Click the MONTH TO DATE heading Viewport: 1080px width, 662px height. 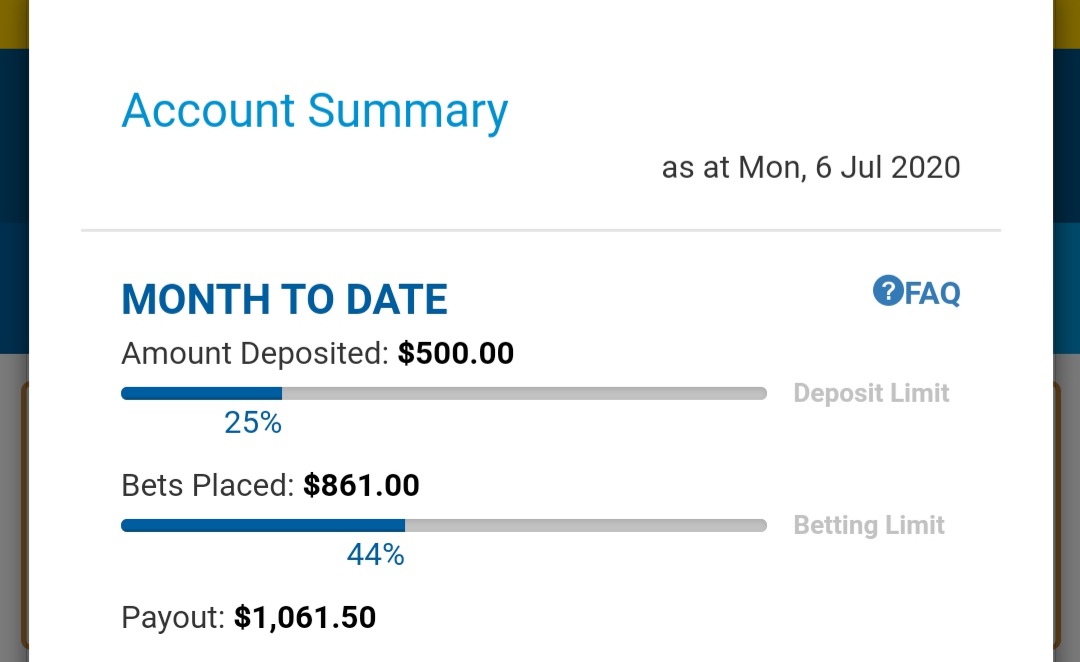pos(284,300)
